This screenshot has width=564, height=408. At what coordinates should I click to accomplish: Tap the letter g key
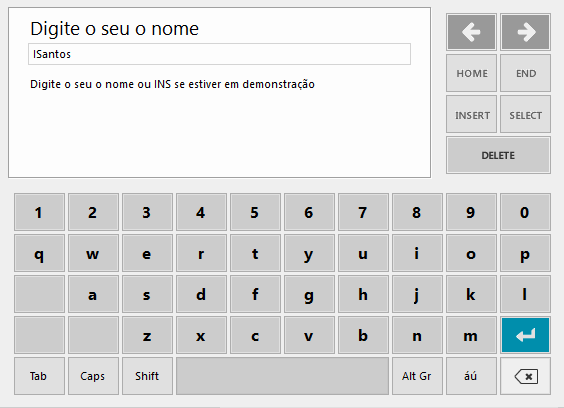point(309,294)
